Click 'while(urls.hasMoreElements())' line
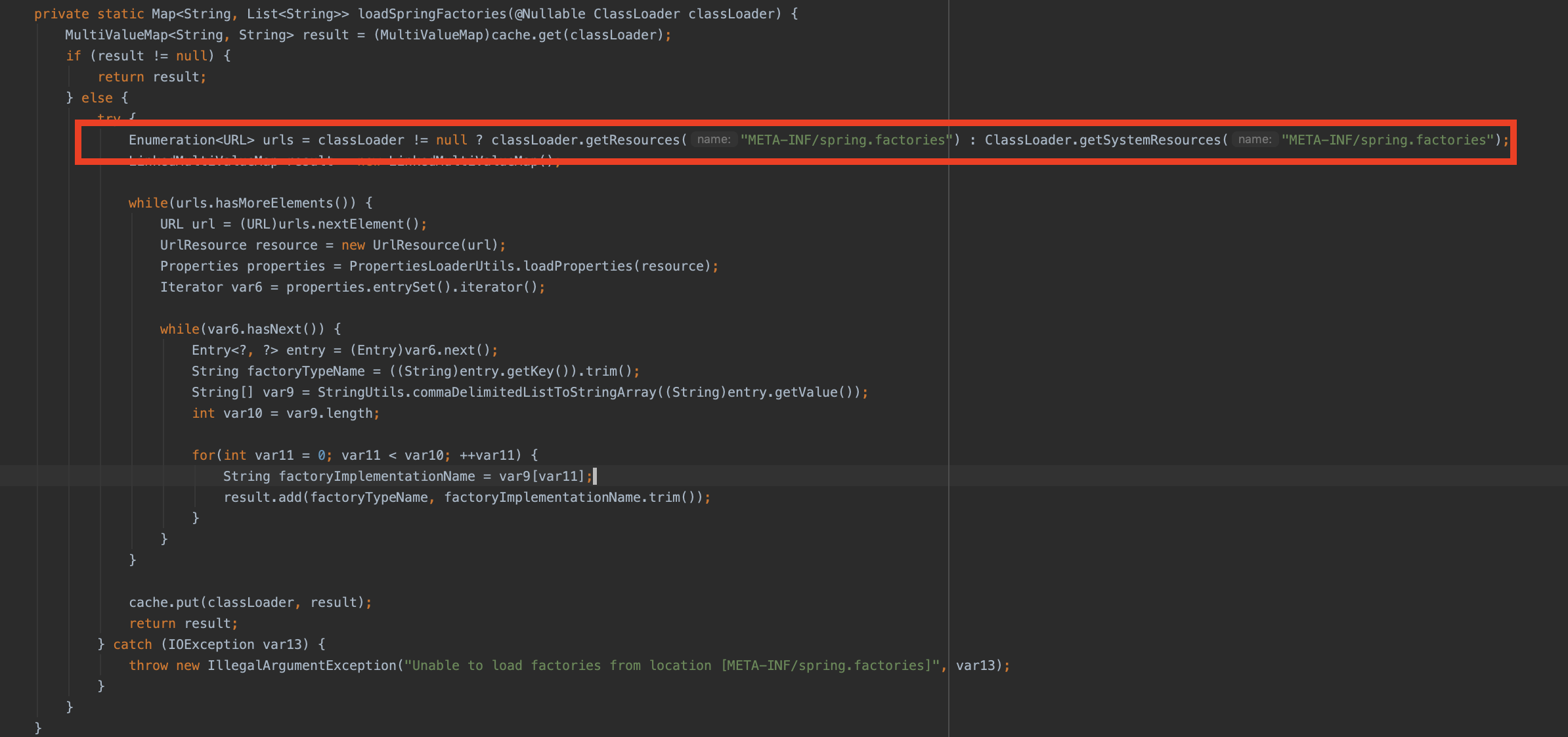 (x=251, y=203)
